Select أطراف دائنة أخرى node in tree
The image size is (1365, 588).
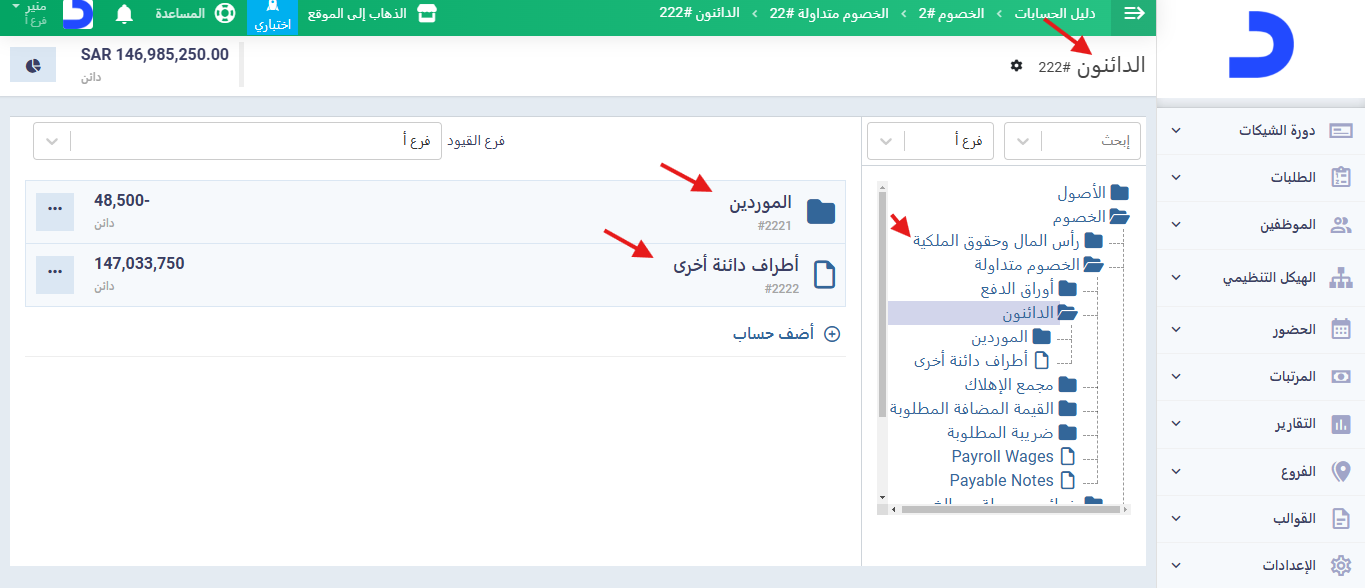coord(971,361)
